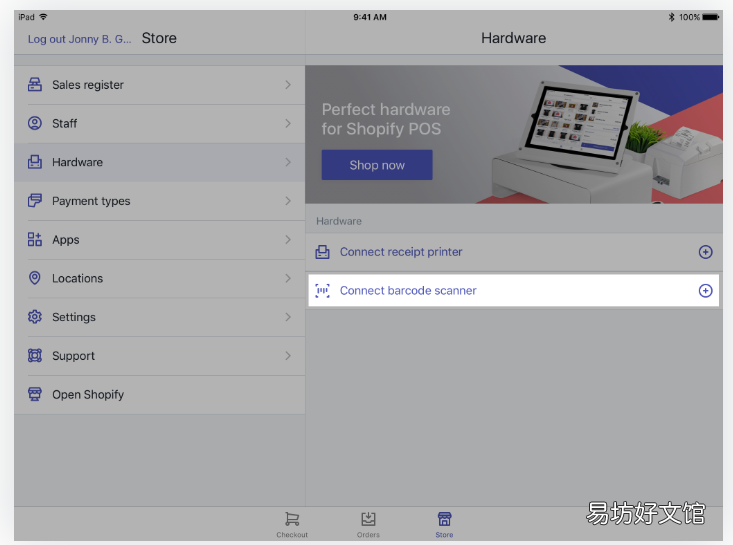Tap 'Perfect hardware for Shopify POS' text
This screenshot has height=545, width=733.
click(x=386, y=119)
